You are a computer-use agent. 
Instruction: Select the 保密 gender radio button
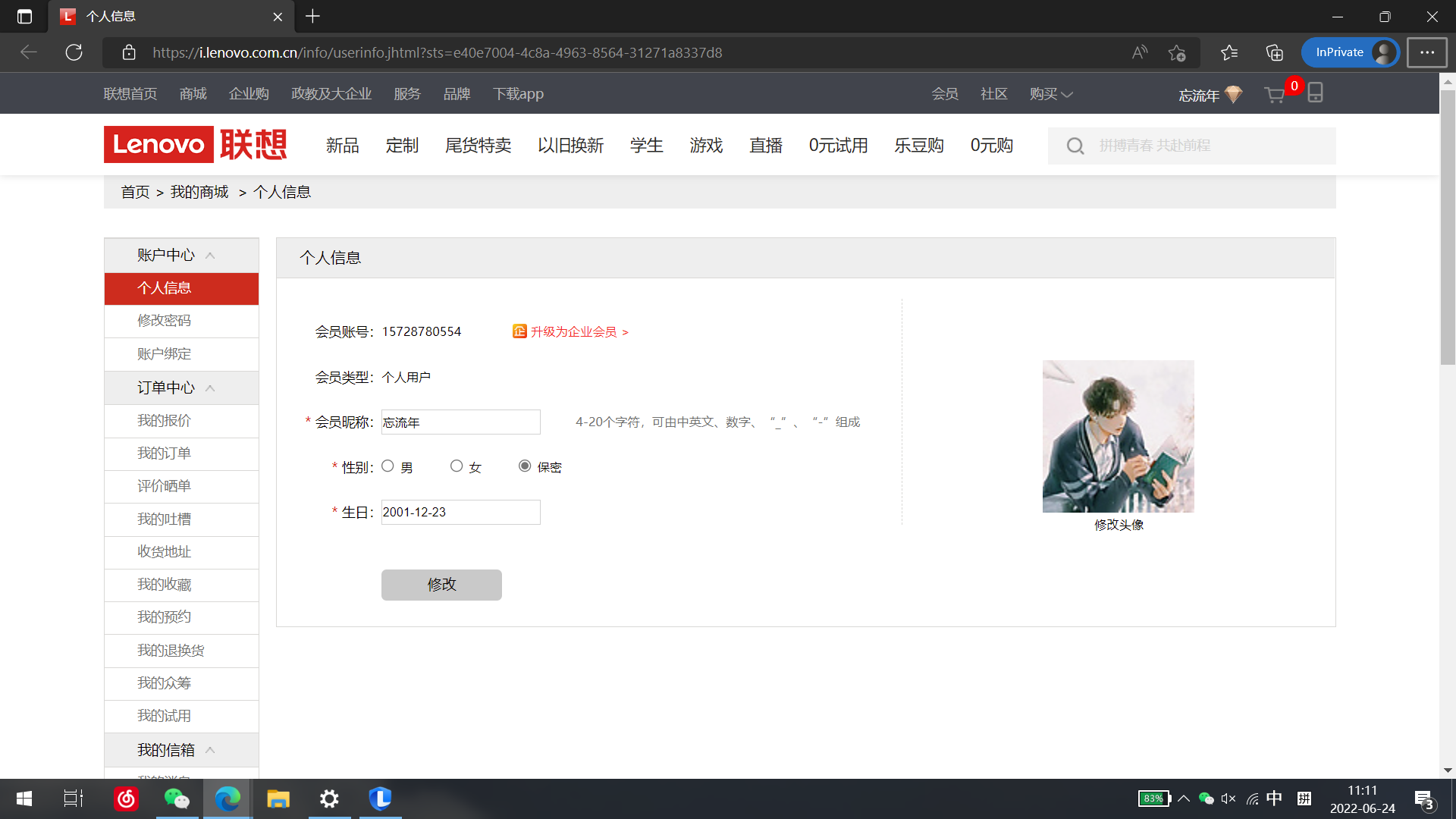coord(525,466)
